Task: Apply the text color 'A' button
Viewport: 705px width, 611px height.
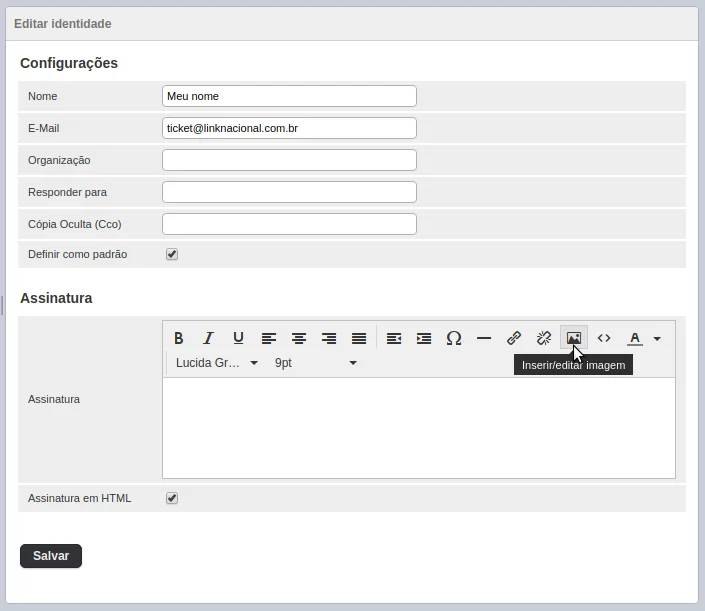Action: 634,338
